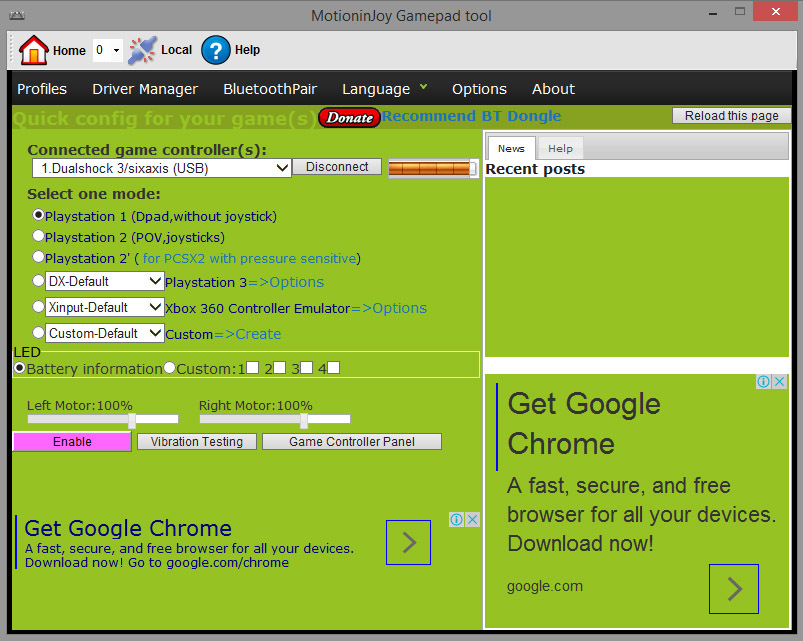This screenshot has width=803, height=641.
Task: Open the About page
Action: [x=553, y=89]
